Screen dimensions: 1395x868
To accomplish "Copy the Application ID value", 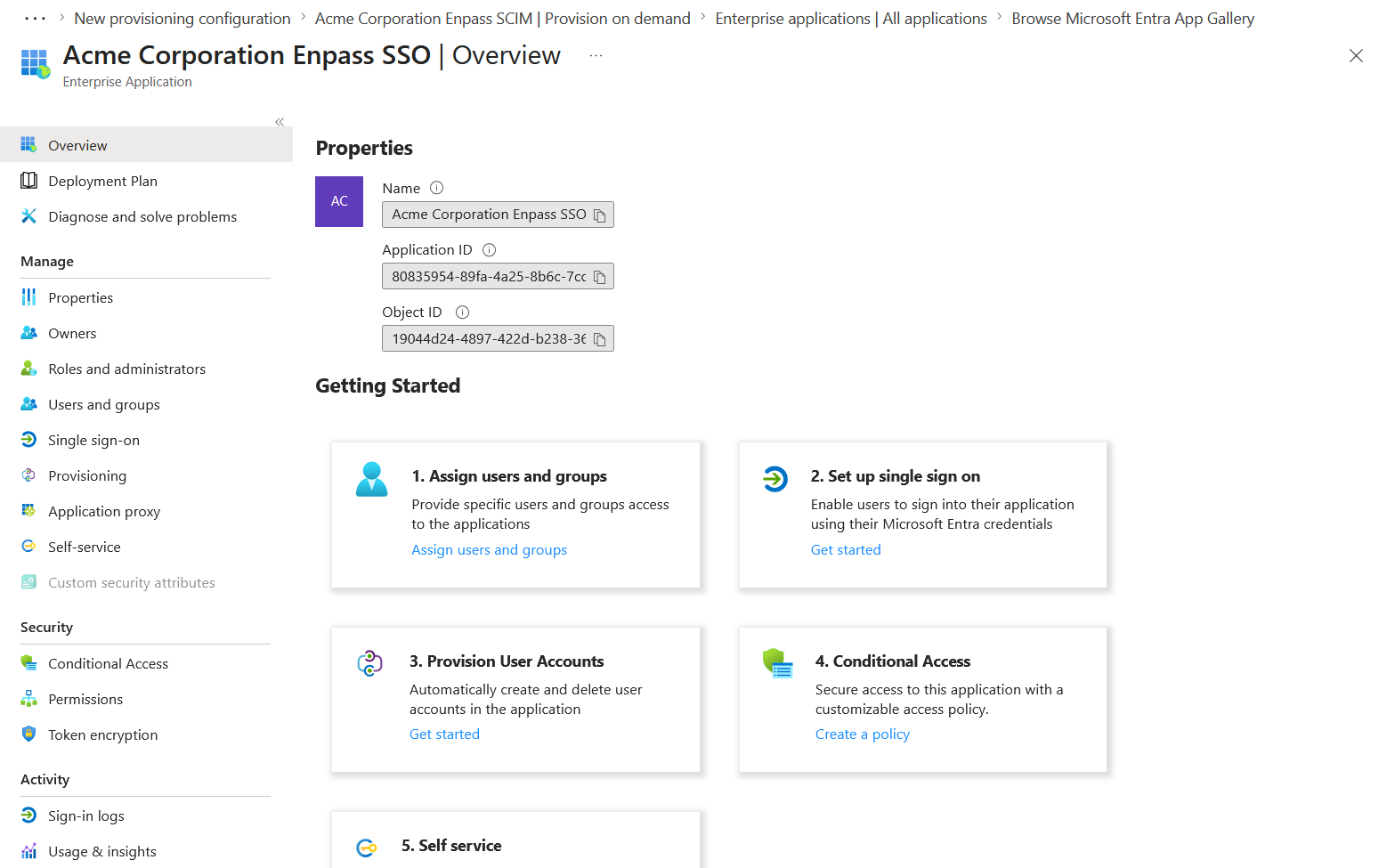I will pos(600,278).
